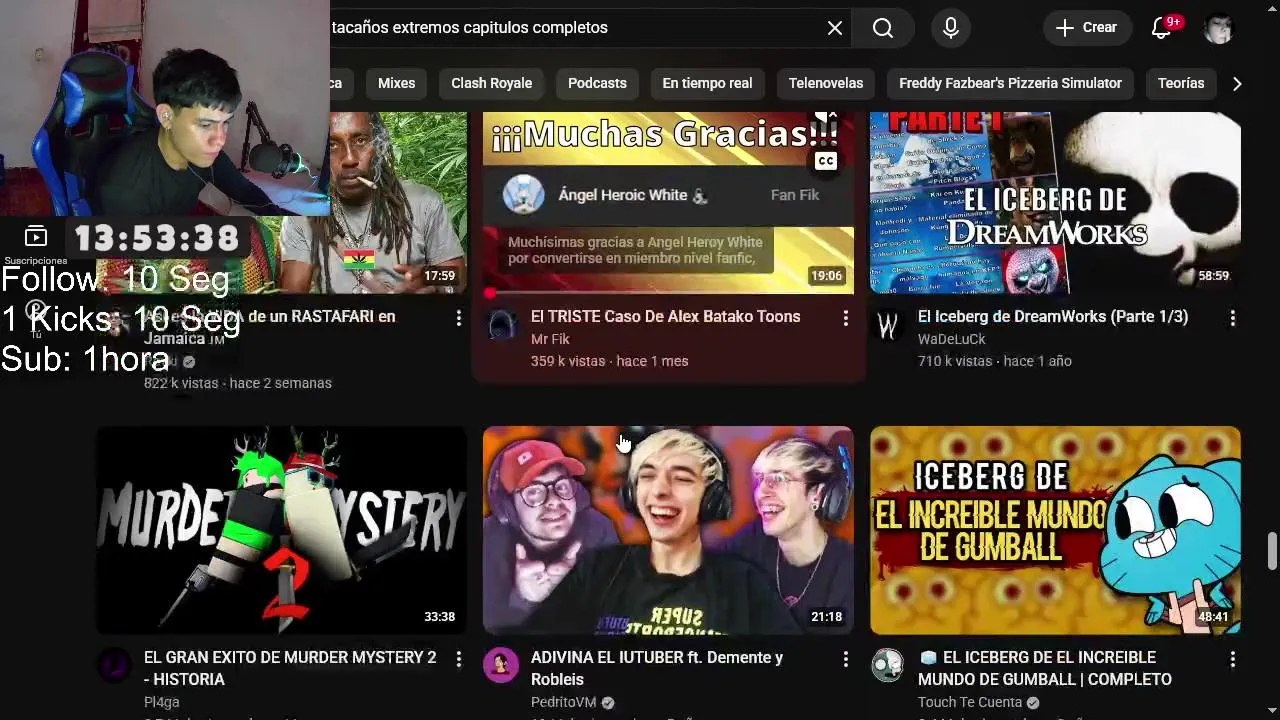Click '359 k vistas · hace 1 mes' text
The height and width of the screenshot is (720, 1280).
pyautogui.click(x=609, y=361)
